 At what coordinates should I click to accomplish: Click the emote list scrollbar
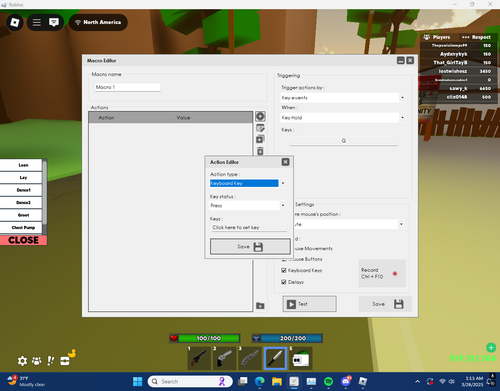tap(45, 193)
